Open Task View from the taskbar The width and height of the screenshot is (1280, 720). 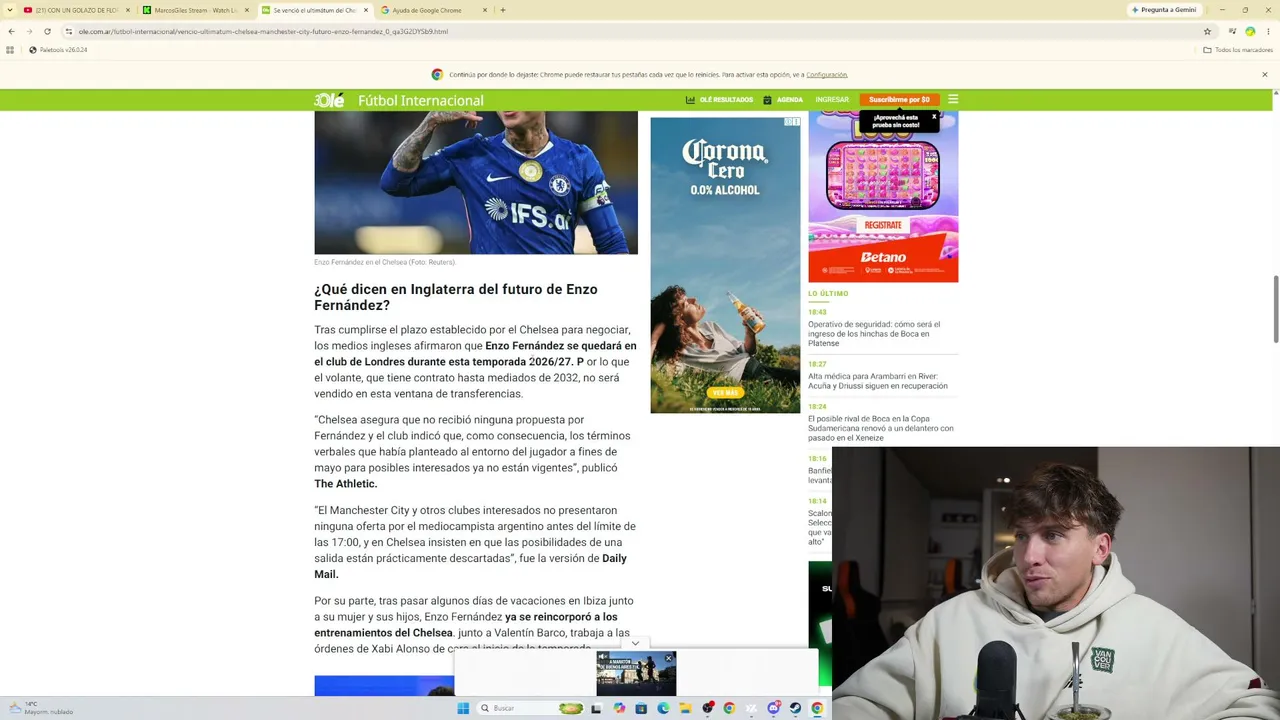click(596, 708)
